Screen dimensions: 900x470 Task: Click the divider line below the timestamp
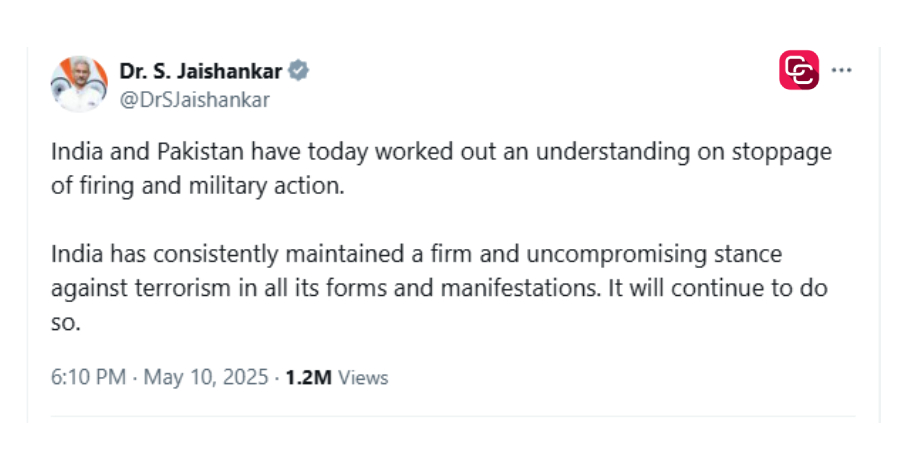(453, 416)
